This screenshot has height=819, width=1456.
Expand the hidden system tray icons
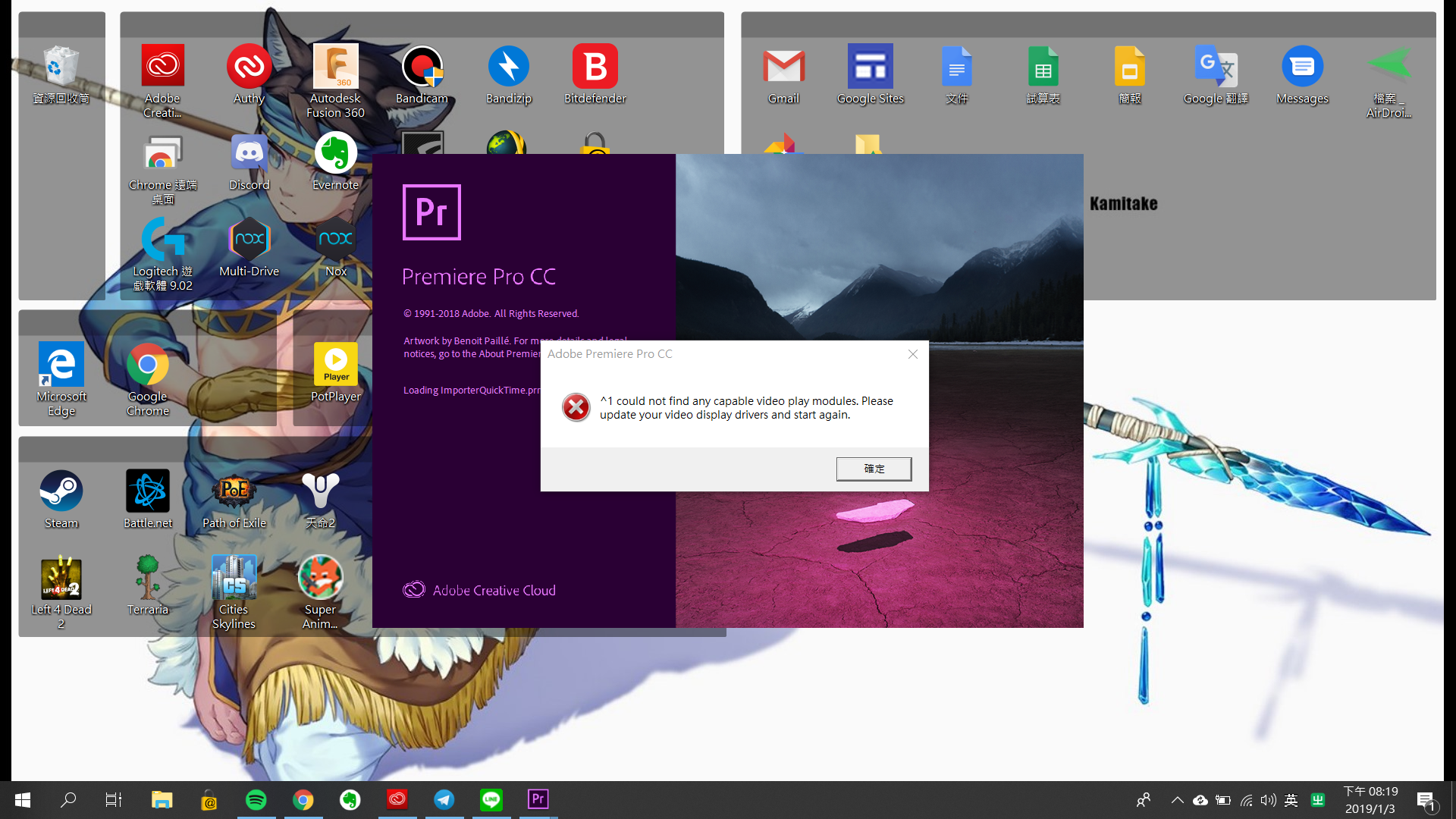point(1178,800)
